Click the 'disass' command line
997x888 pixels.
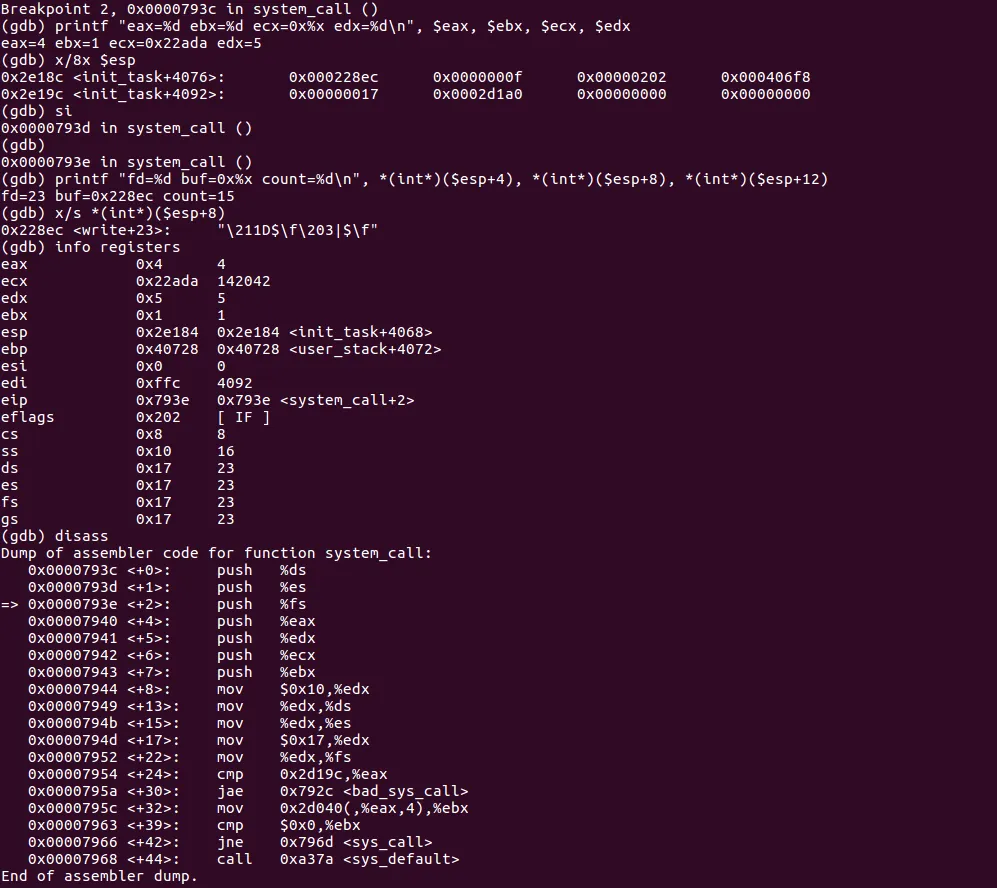pyautogui.click(x=55, y=536)
